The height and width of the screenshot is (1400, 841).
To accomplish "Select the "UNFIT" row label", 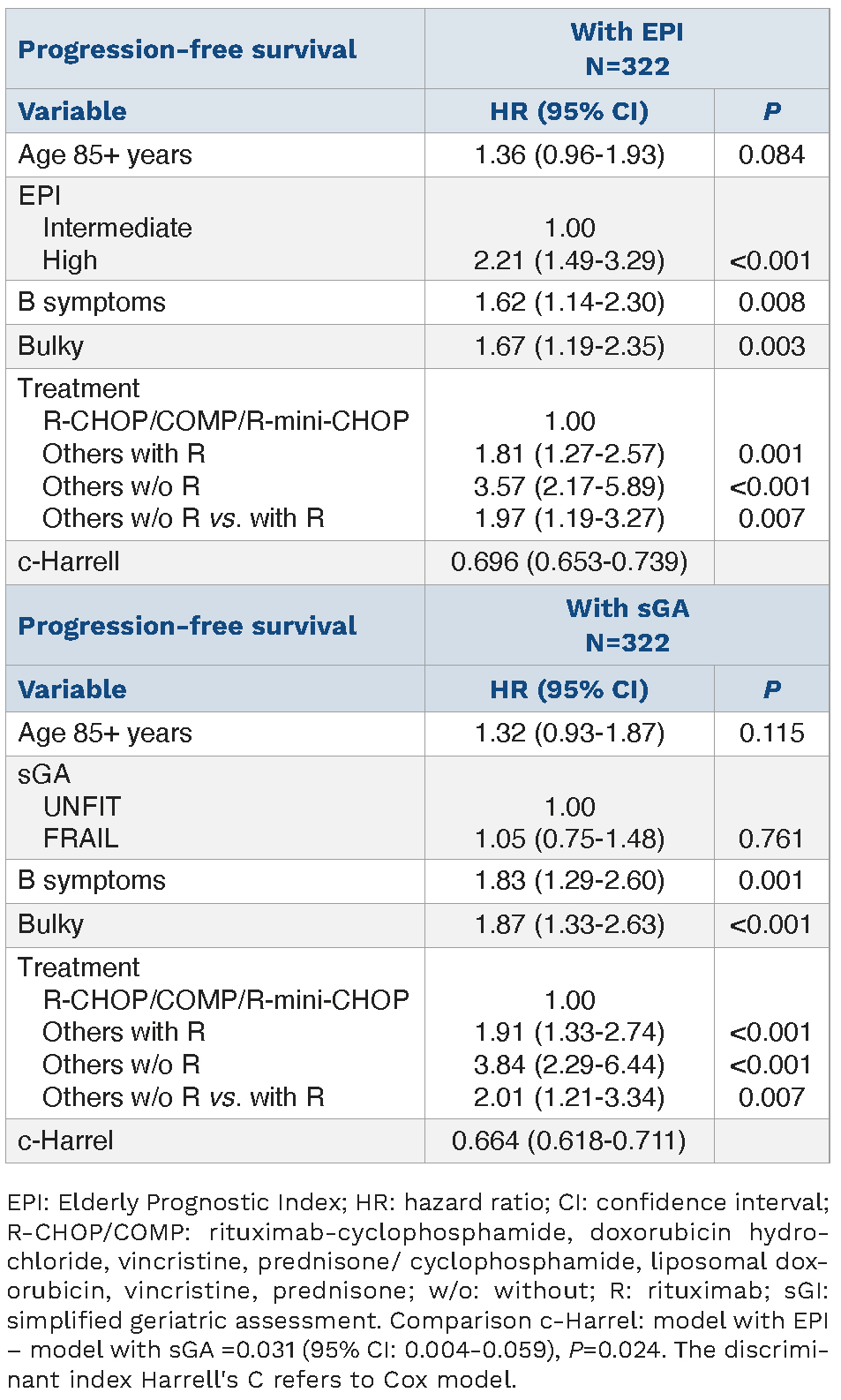I will (x=82, y=806).
